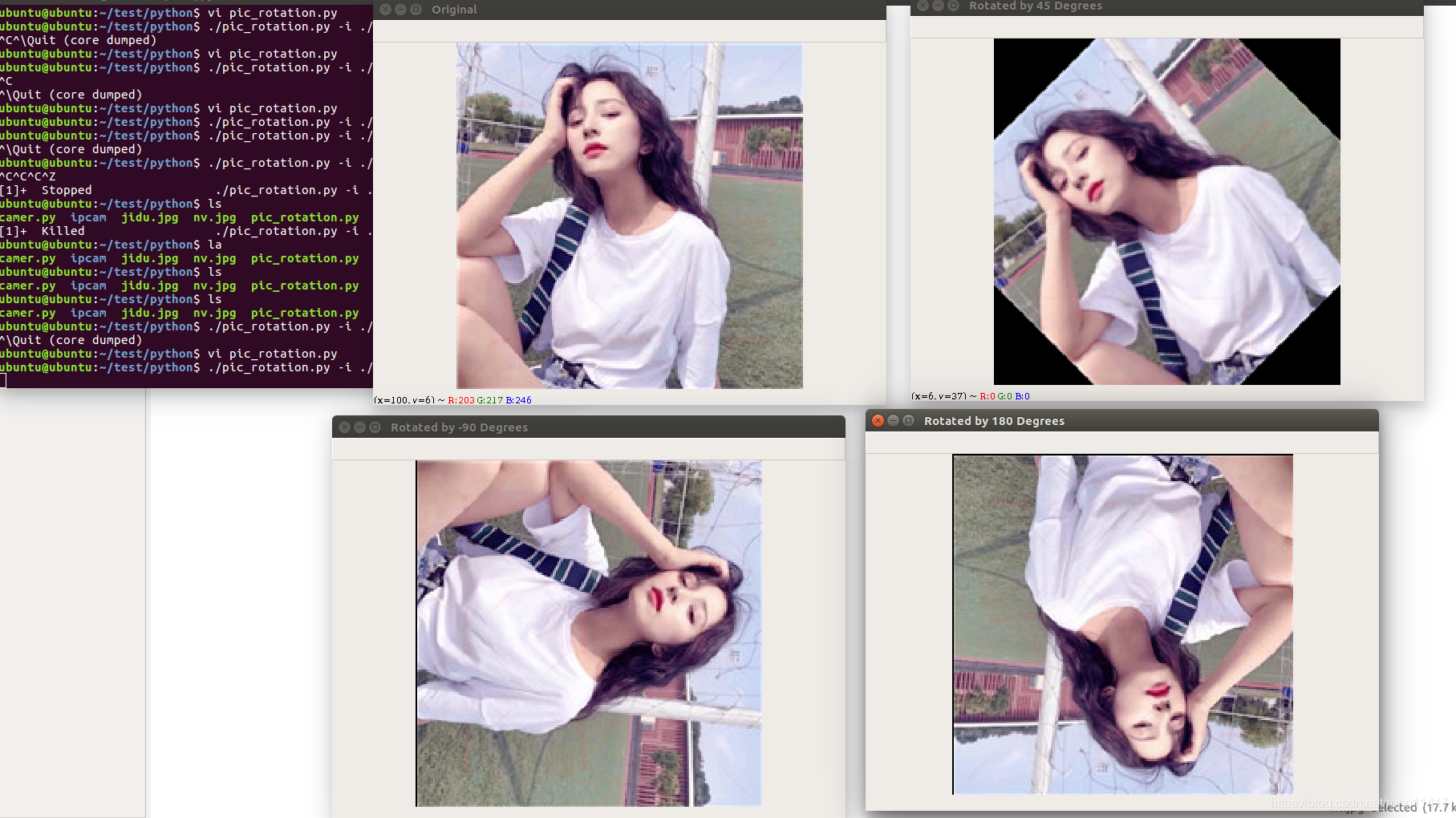Maximize the Rotated by 45 Degrees window
The image size is (1456, 818).
[x=952, y=6]
